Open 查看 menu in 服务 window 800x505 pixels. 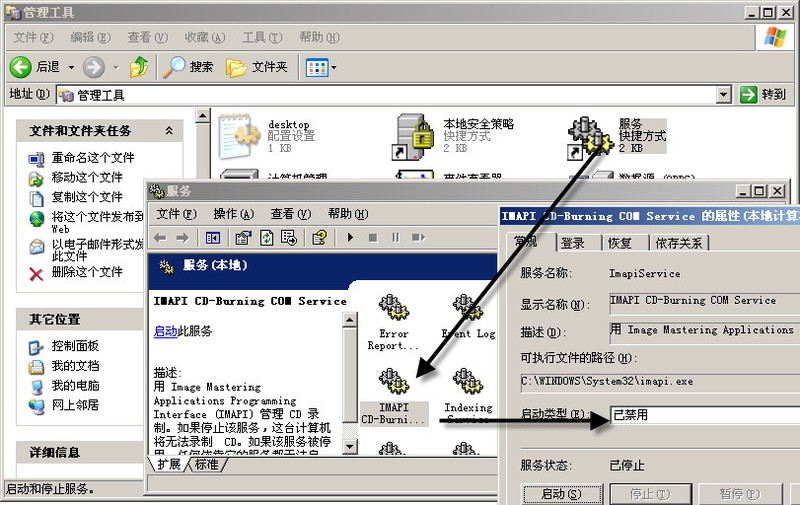[290, 214]
